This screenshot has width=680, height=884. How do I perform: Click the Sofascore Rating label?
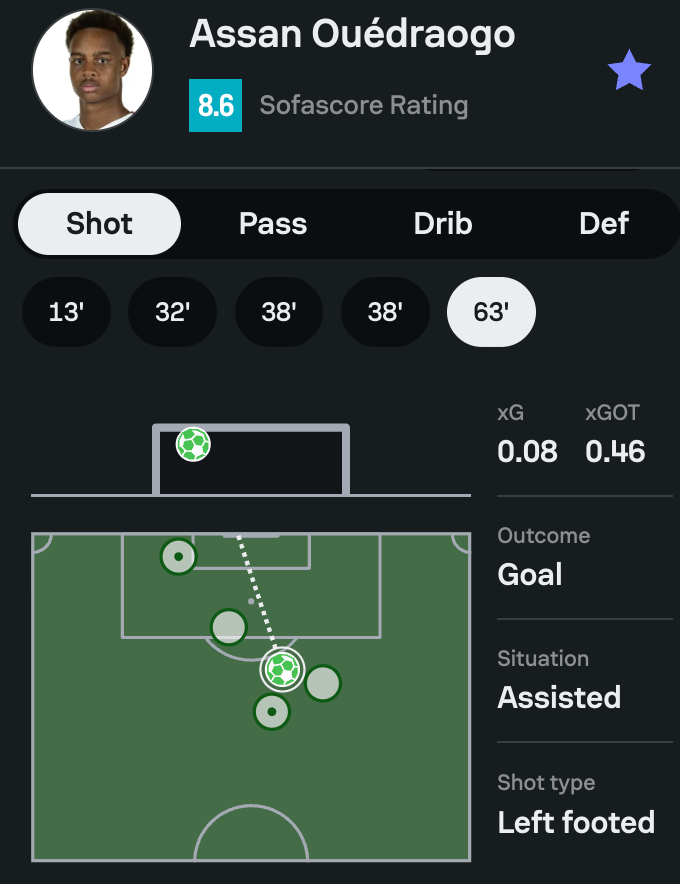click(x=364, y=105)
